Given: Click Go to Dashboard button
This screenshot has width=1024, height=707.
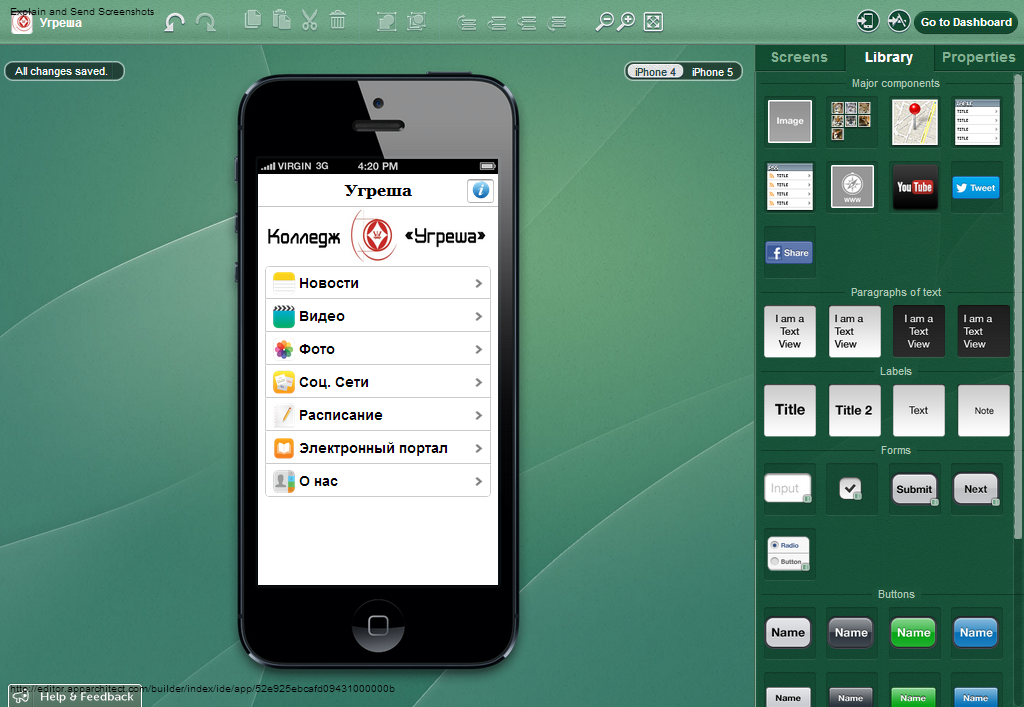Looking at the screenshot, I should [966, 22].
